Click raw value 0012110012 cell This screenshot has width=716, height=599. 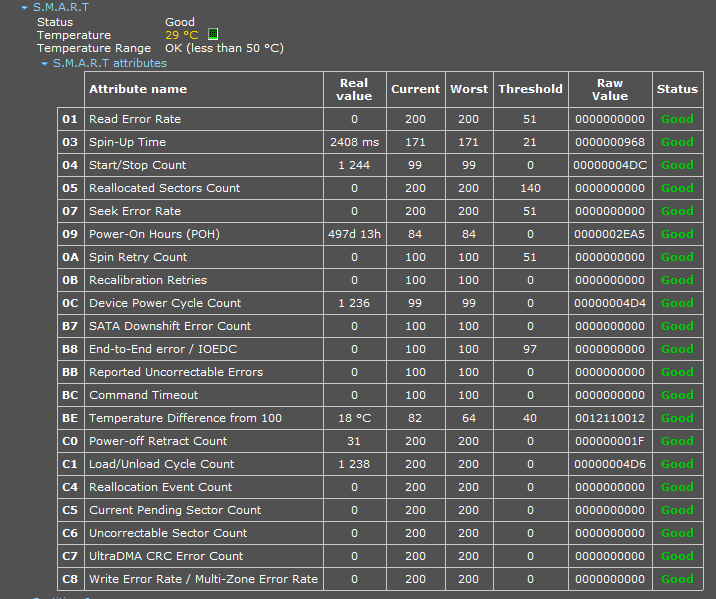pyautogui.click(x=609, y=418)
